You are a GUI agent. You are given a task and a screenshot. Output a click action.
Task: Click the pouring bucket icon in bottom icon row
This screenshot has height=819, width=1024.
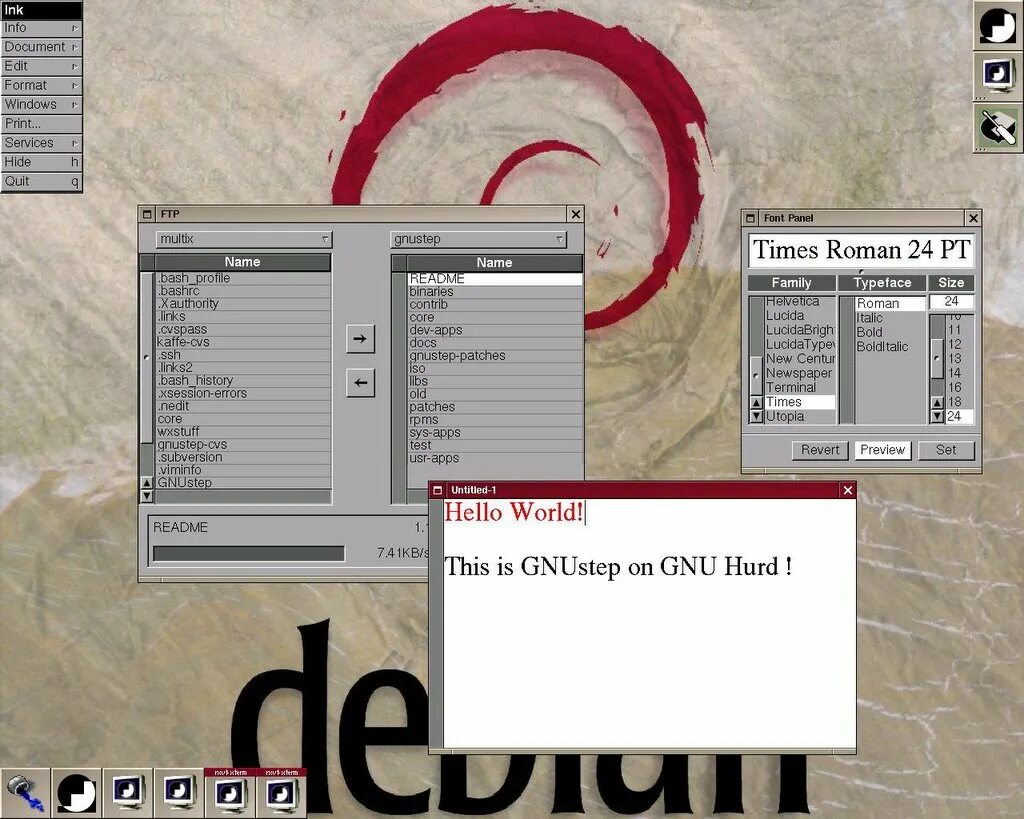25,793
